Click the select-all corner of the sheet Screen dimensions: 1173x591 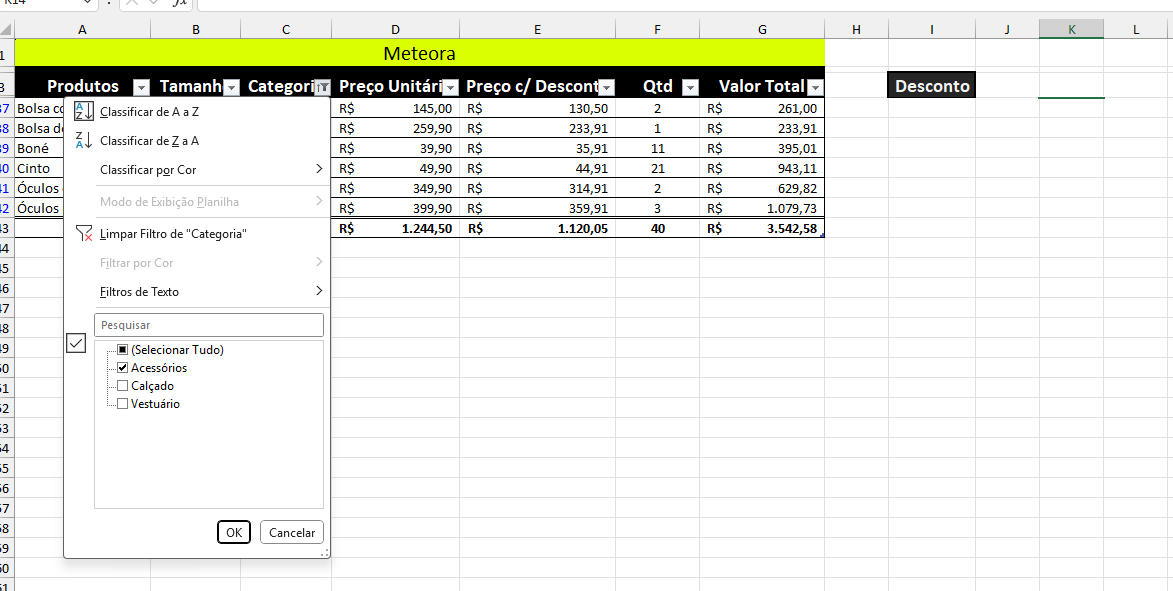click(x=7, y=29)
